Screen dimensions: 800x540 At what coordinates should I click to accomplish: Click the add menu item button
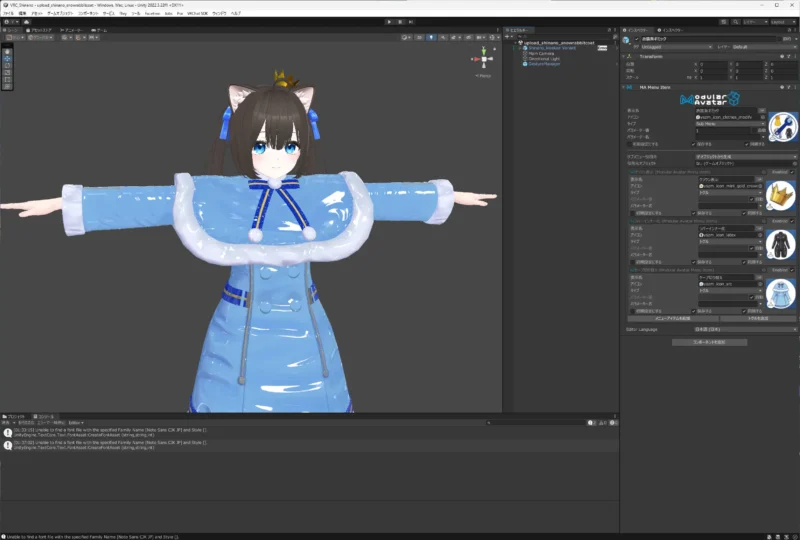(672, 318)
